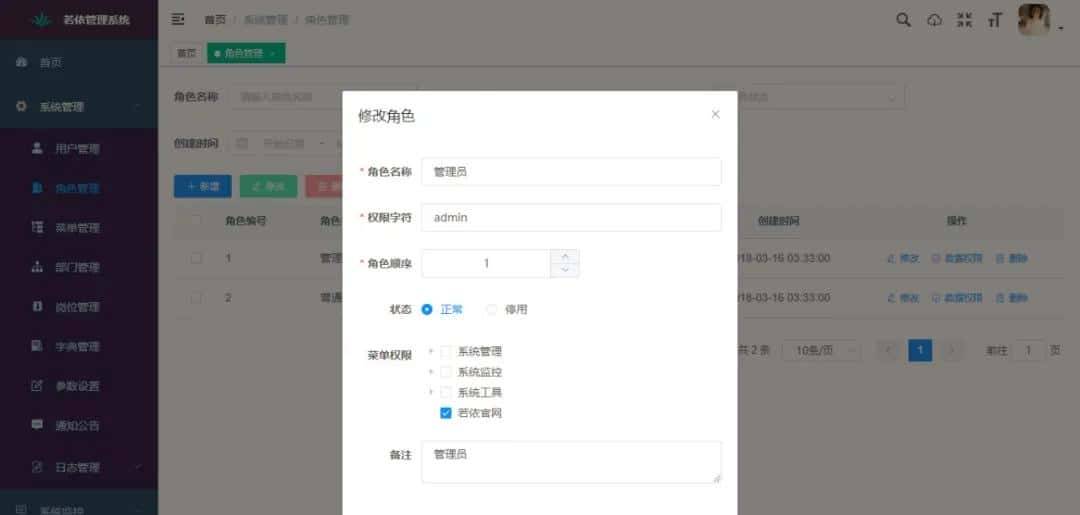
Task: Open the 10条/页 page size dropdown
Action: tap(822, 350)
